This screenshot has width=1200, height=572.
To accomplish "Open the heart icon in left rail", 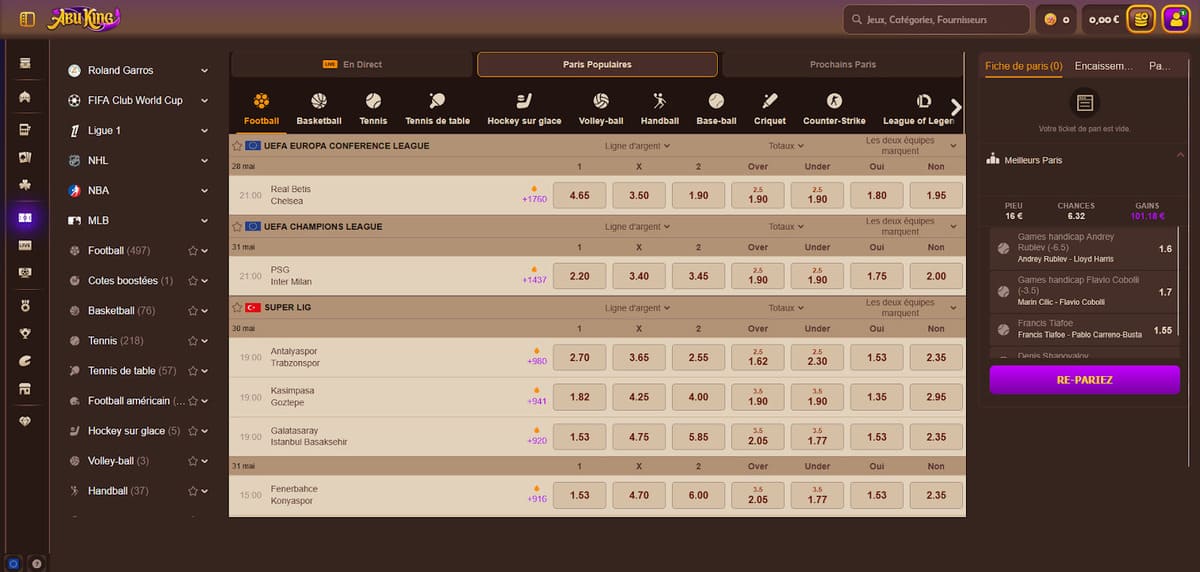I will 25,421.
